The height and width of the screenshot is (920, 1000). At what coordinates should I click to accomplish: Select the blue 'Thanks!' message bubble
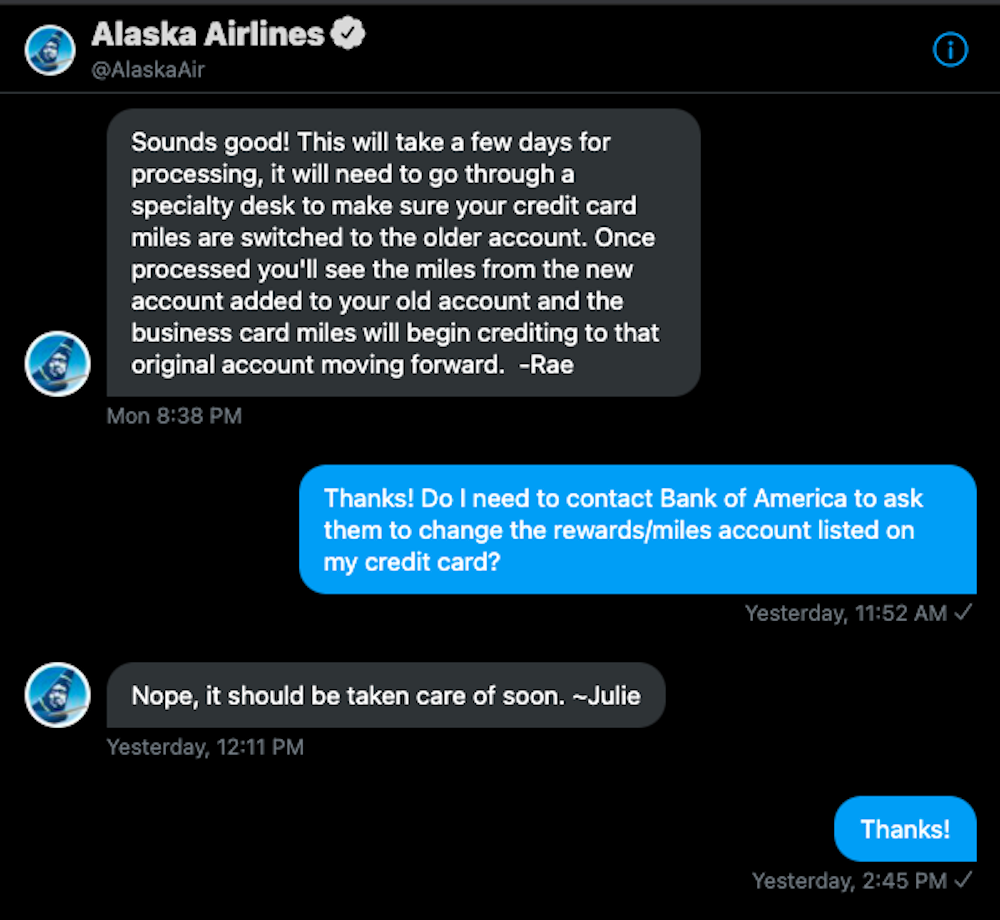pyautogui.click(x=905, y=829)
